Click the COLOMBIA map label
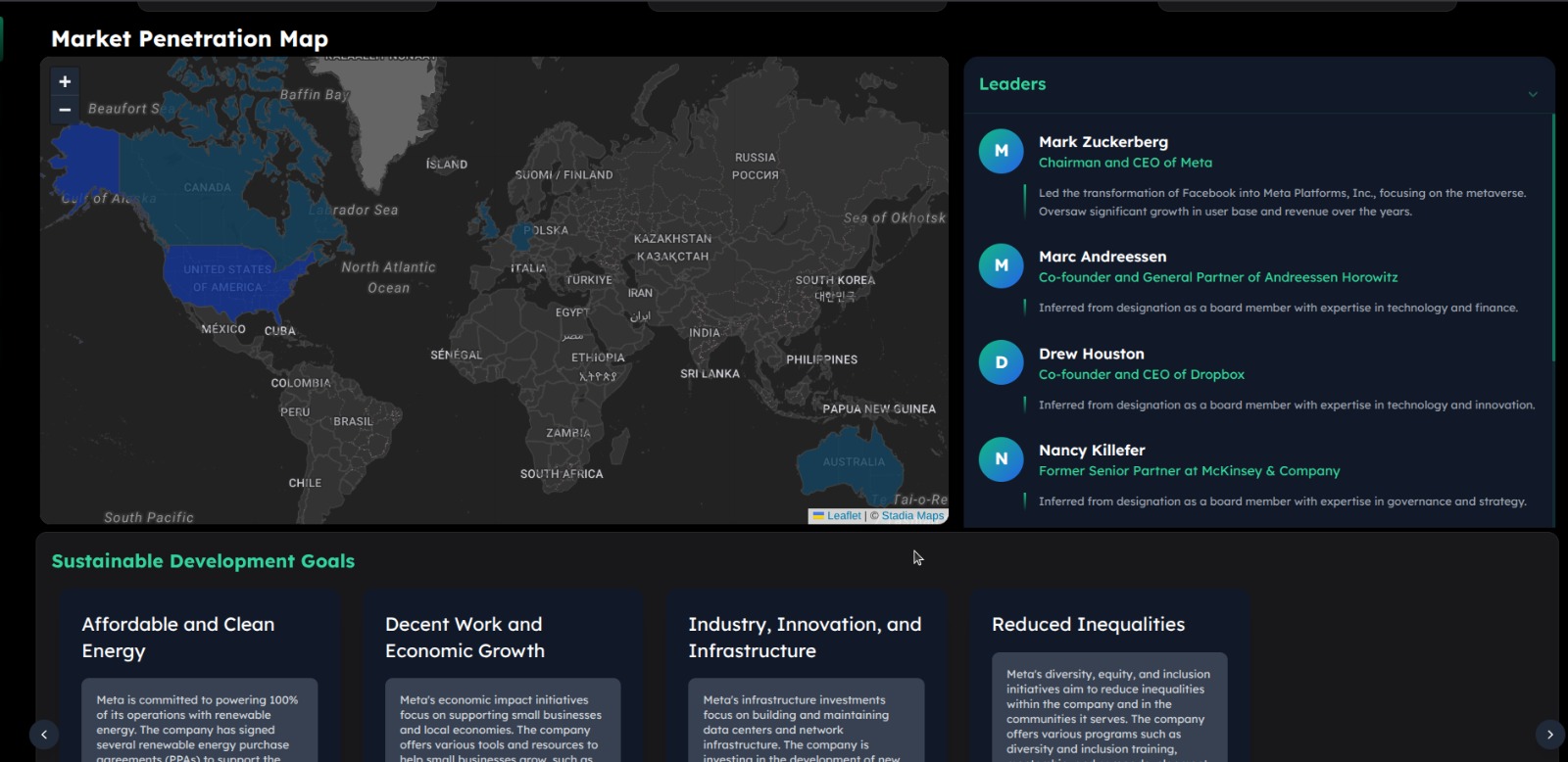 pos(301,384)
